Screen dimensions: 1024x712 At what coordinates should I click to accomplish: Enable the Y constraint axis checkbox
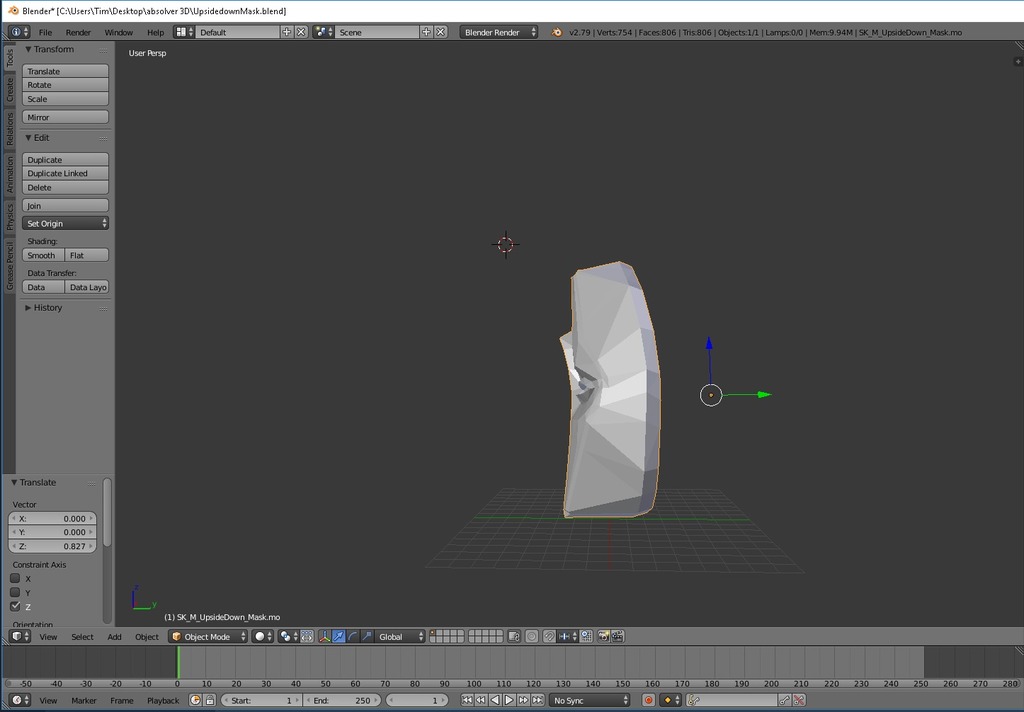[x=15, y=592]
